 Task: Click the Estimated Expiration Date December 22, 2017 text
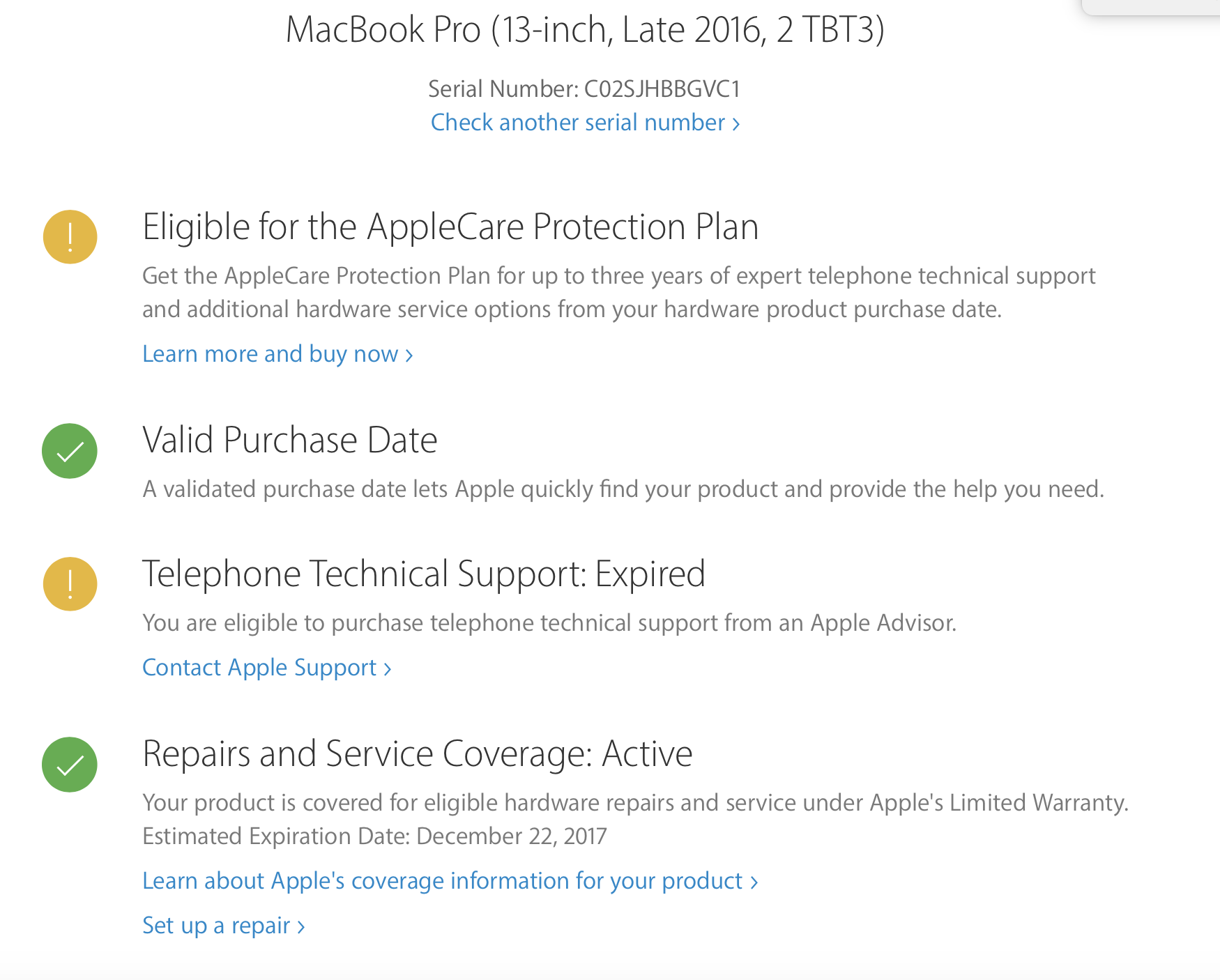(x=374, y=836)
